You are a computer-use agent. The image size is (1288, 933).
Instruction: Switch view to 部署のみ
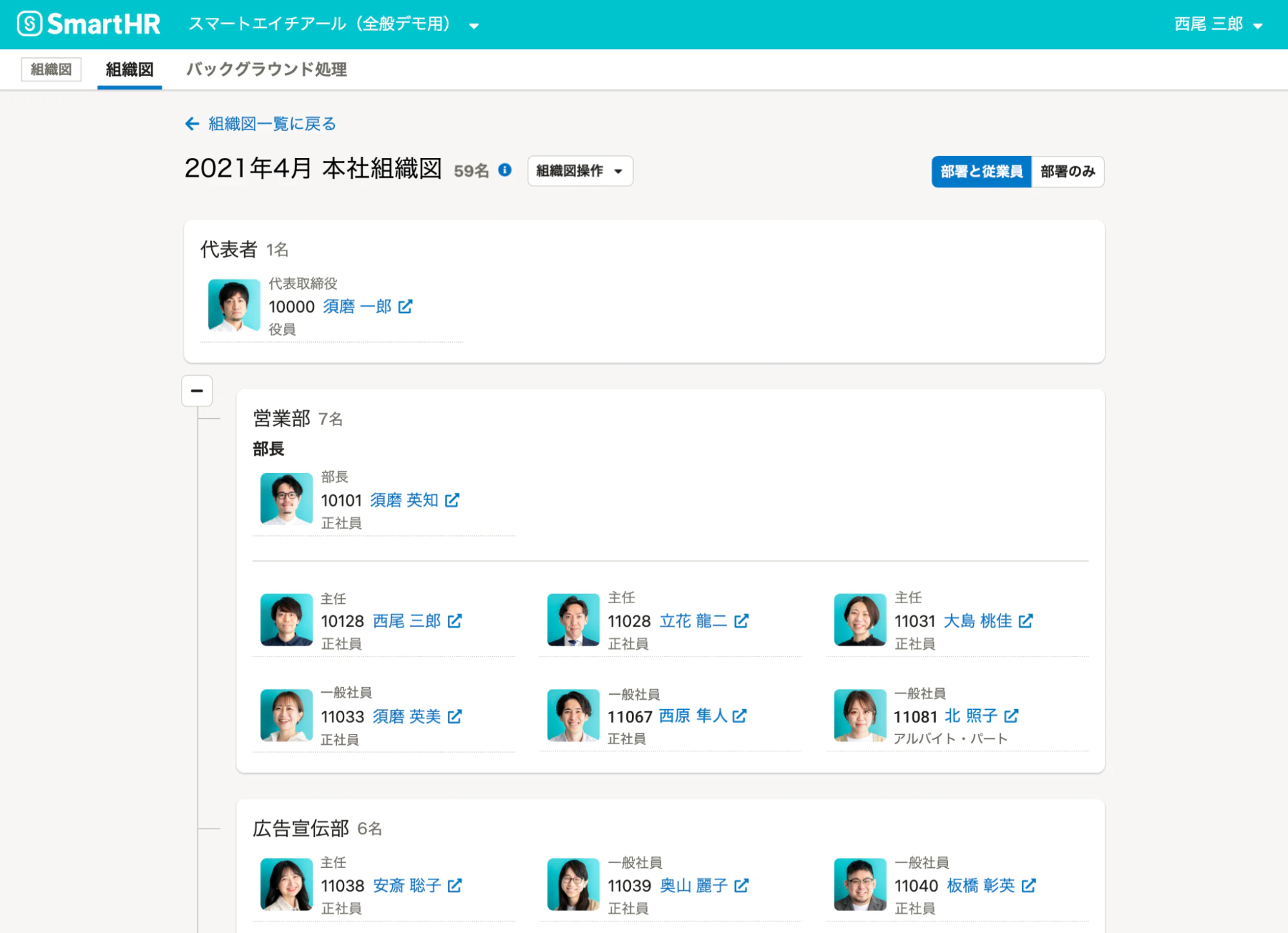click(x=1068, y=171)
